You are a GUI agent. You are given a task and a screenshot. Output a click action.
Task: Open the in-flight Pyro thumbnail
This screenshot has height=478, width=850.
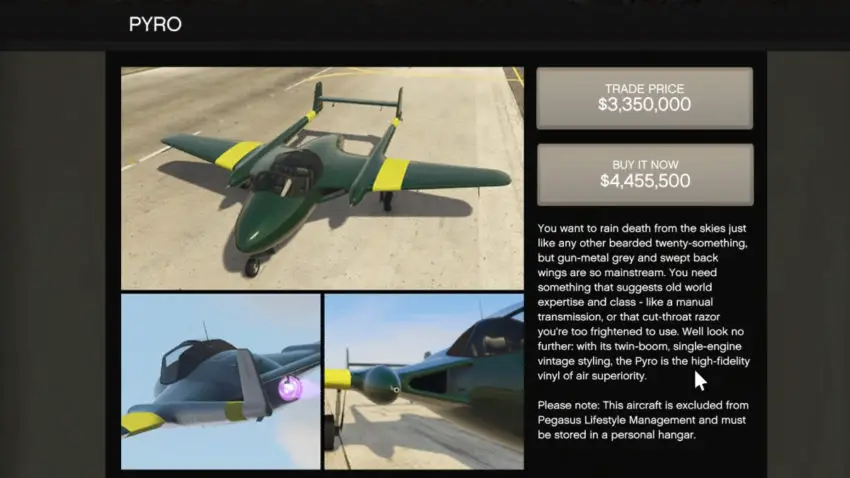[221, 382]
